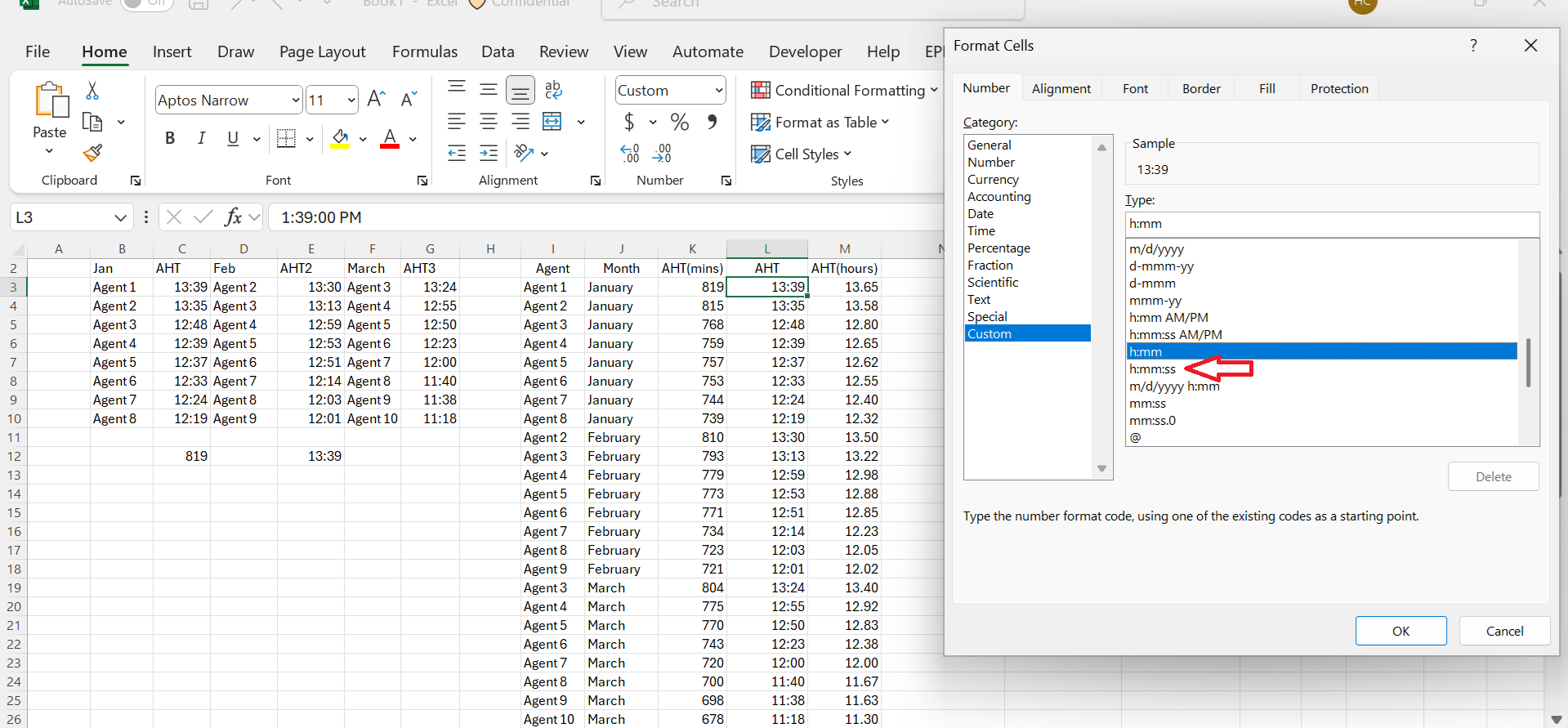Select the Format Painter brush
This screenshot has height=728, width=1568.
[92, 153]
